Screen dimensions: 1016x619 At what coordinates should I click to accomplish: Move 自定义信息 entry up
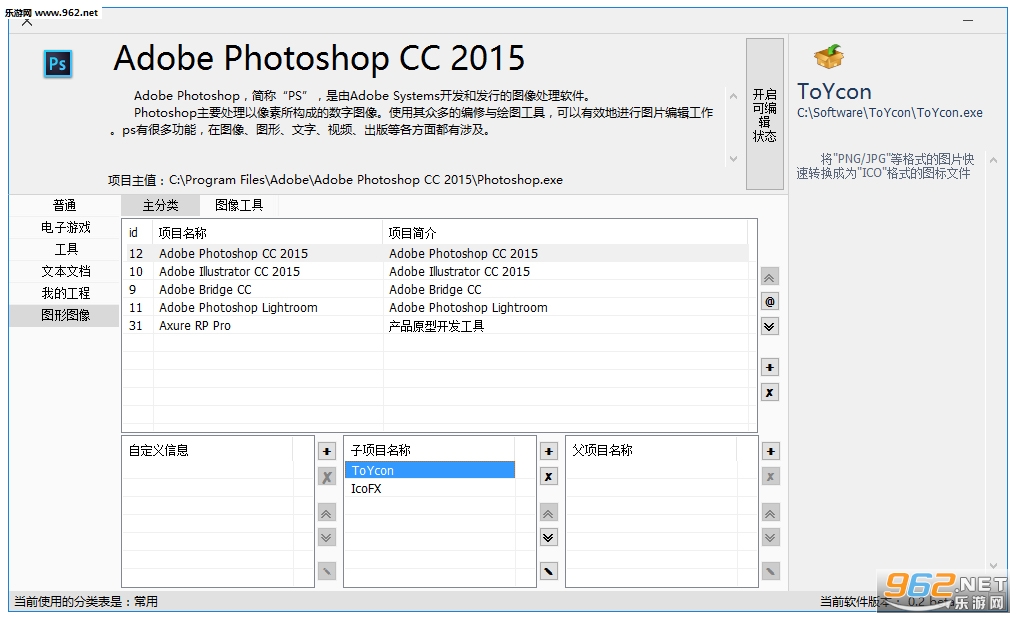pyautogui.click(x=327, y=513)
